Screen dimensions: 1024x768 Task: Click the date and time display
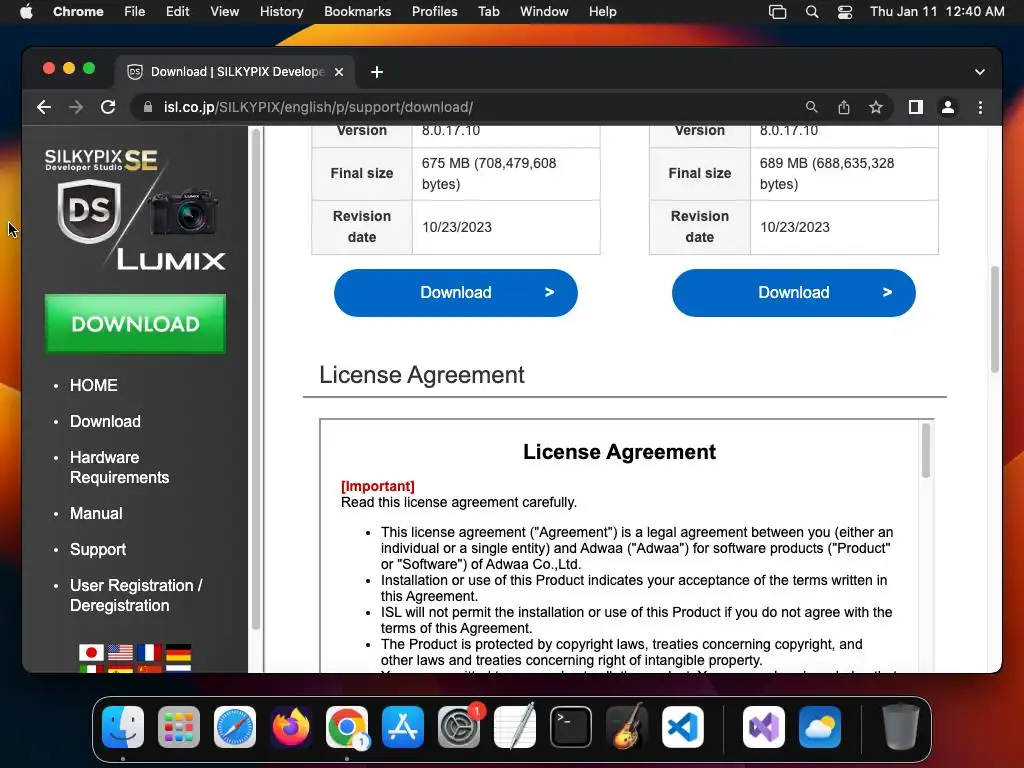click(x=937, y=12)
